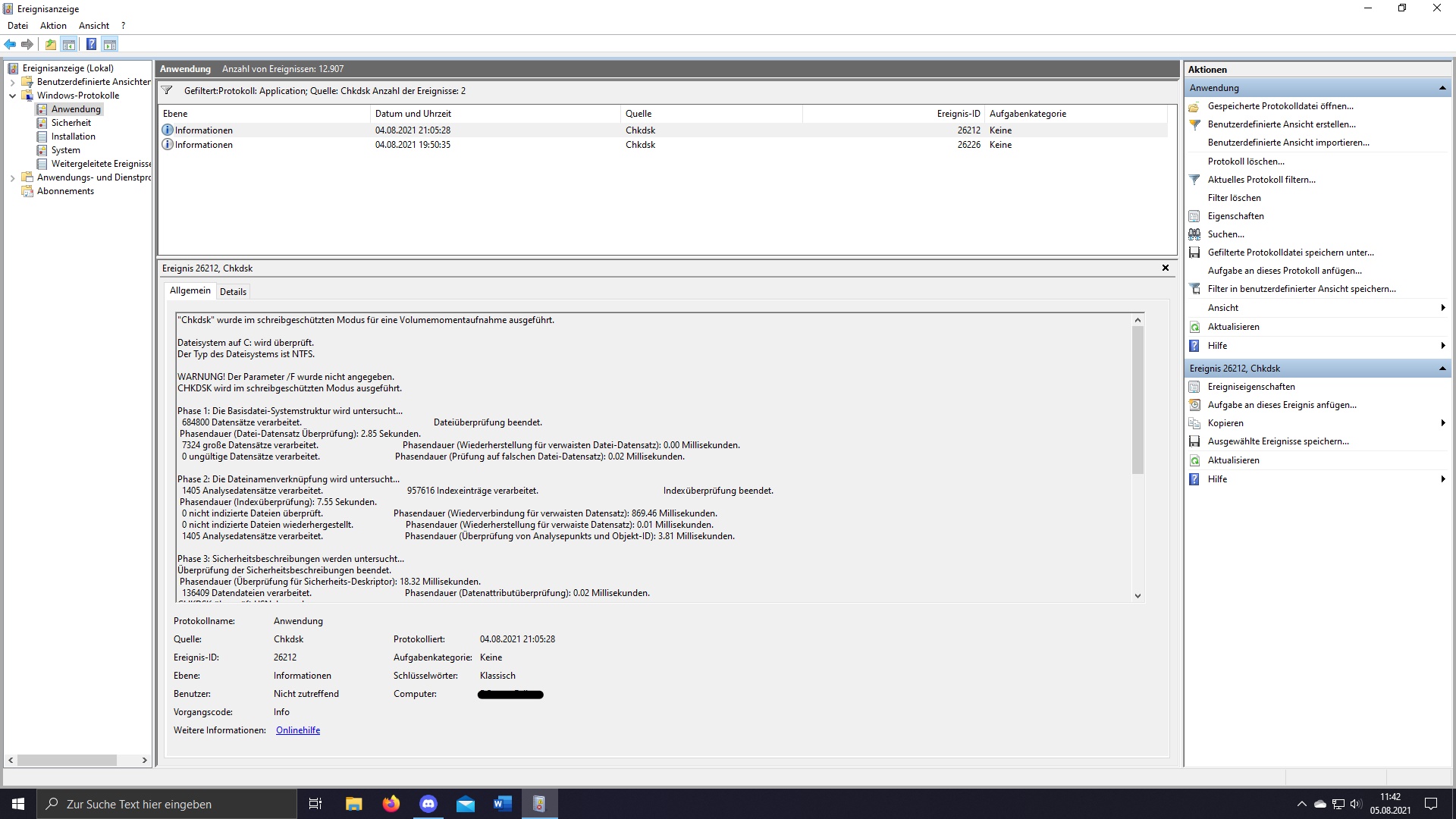Open the Aktion menu

click(52, 25)
